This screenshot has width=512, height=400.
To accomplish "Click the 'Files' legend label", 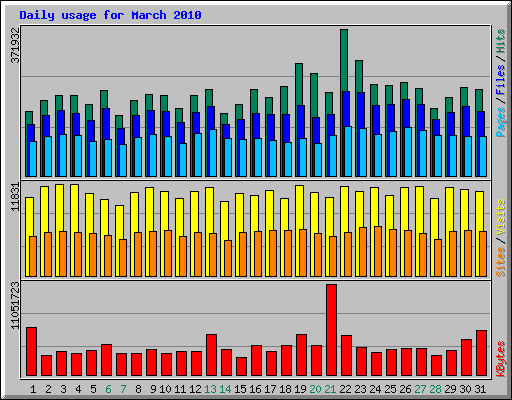I will [501, 80].
